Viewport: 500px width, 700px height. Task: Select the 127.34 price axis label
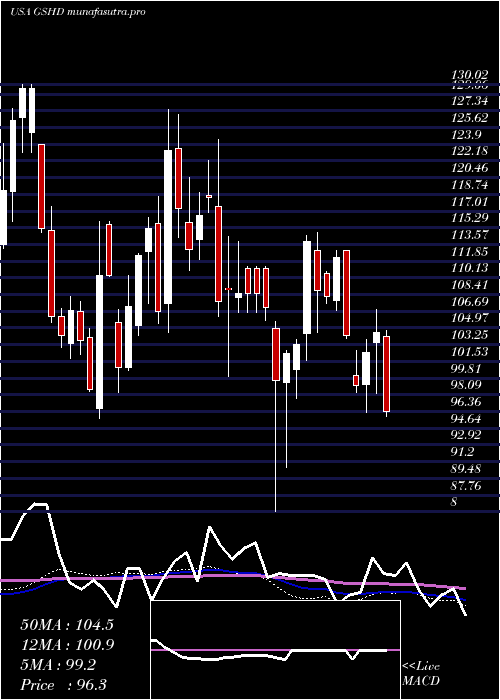click(469, 101)
